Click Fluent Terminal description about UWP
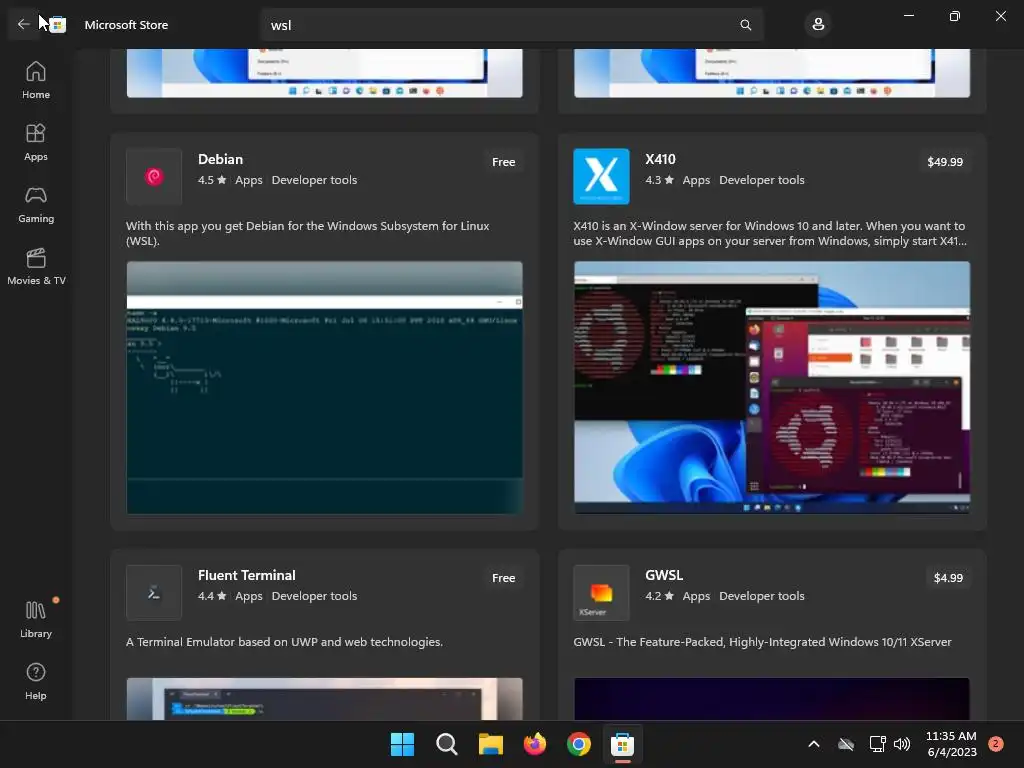The width and height of the screenshot is (1024, 768). pos(284,642)
